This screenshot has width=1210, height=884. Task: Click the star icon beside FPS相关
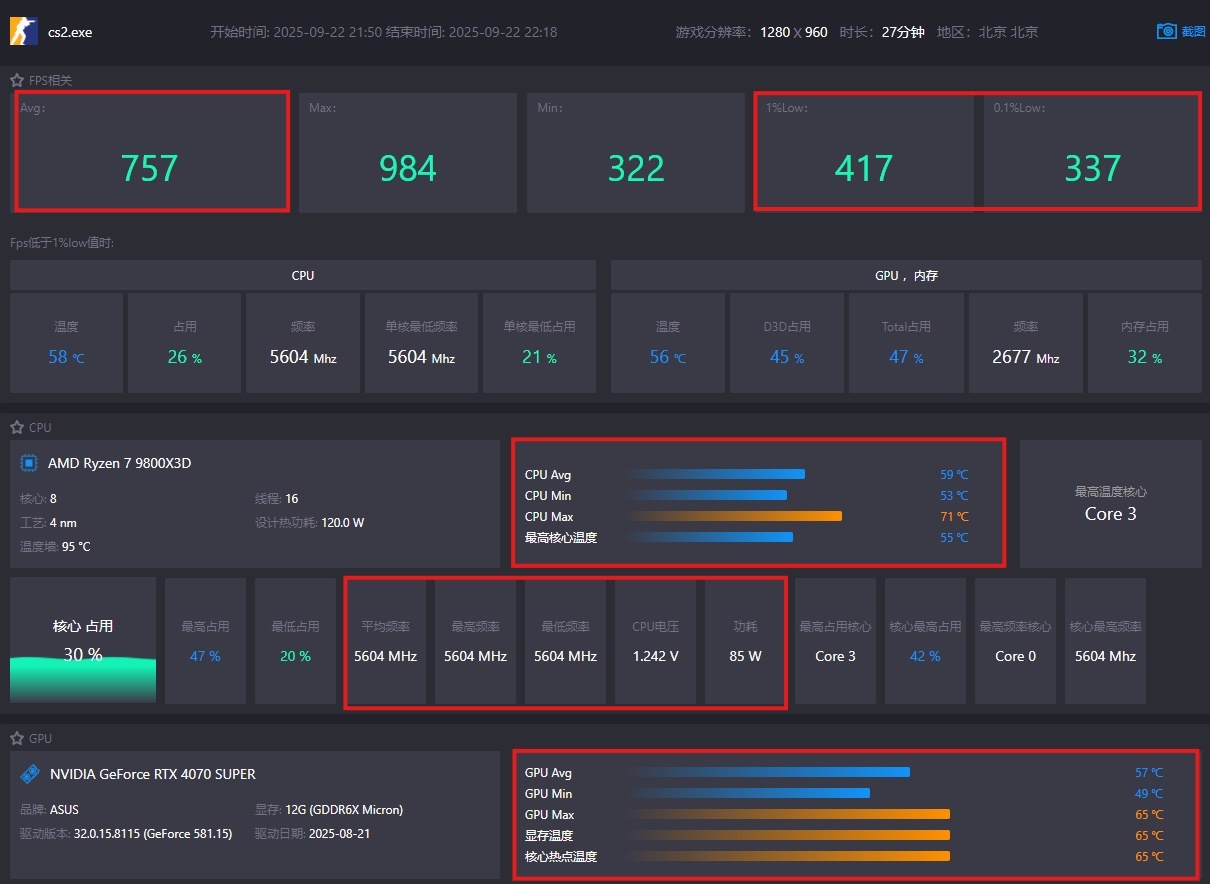(17, 80)
